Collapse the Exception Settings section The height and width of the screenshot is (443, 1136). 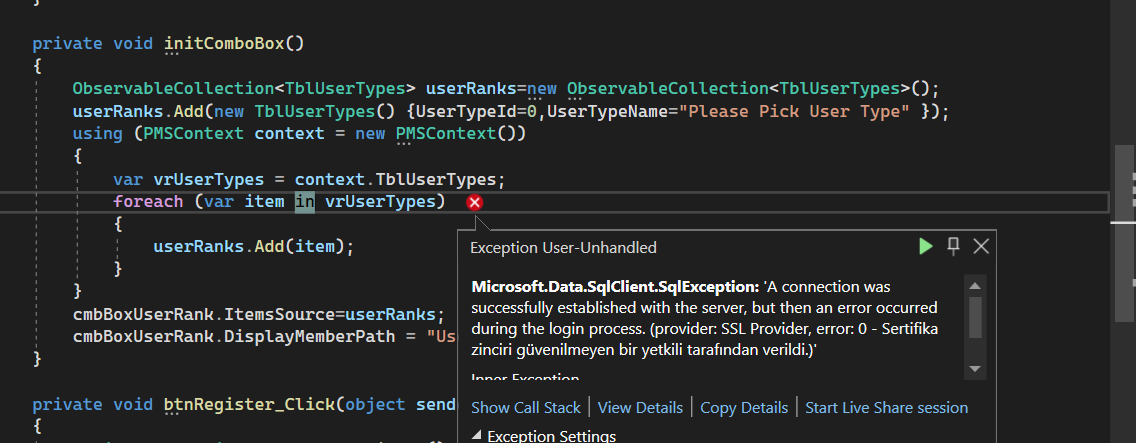[x=477, y=436]
